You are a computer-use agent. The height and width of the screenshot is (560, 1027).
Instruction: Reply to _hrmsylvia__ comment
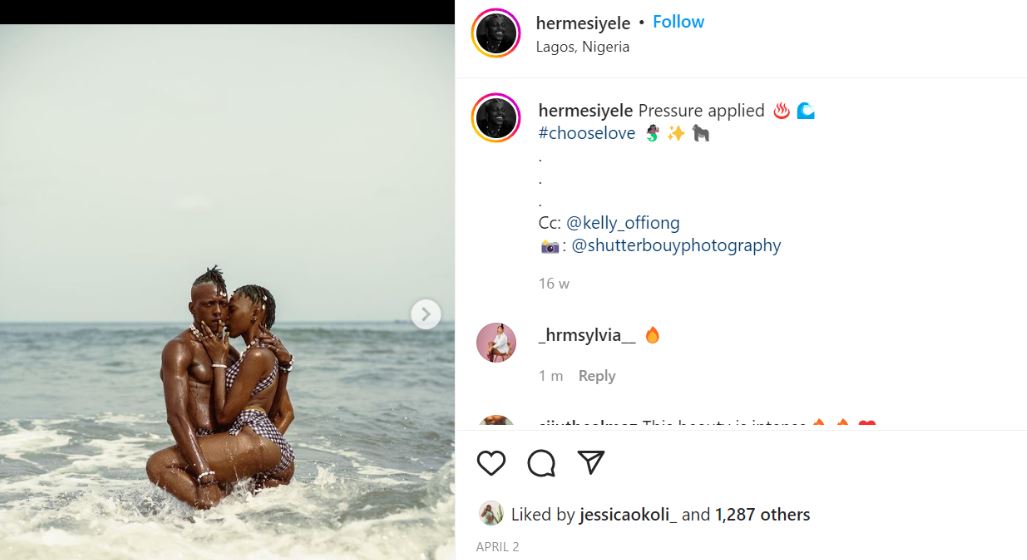pyautogui.click(x=596, y=376)
